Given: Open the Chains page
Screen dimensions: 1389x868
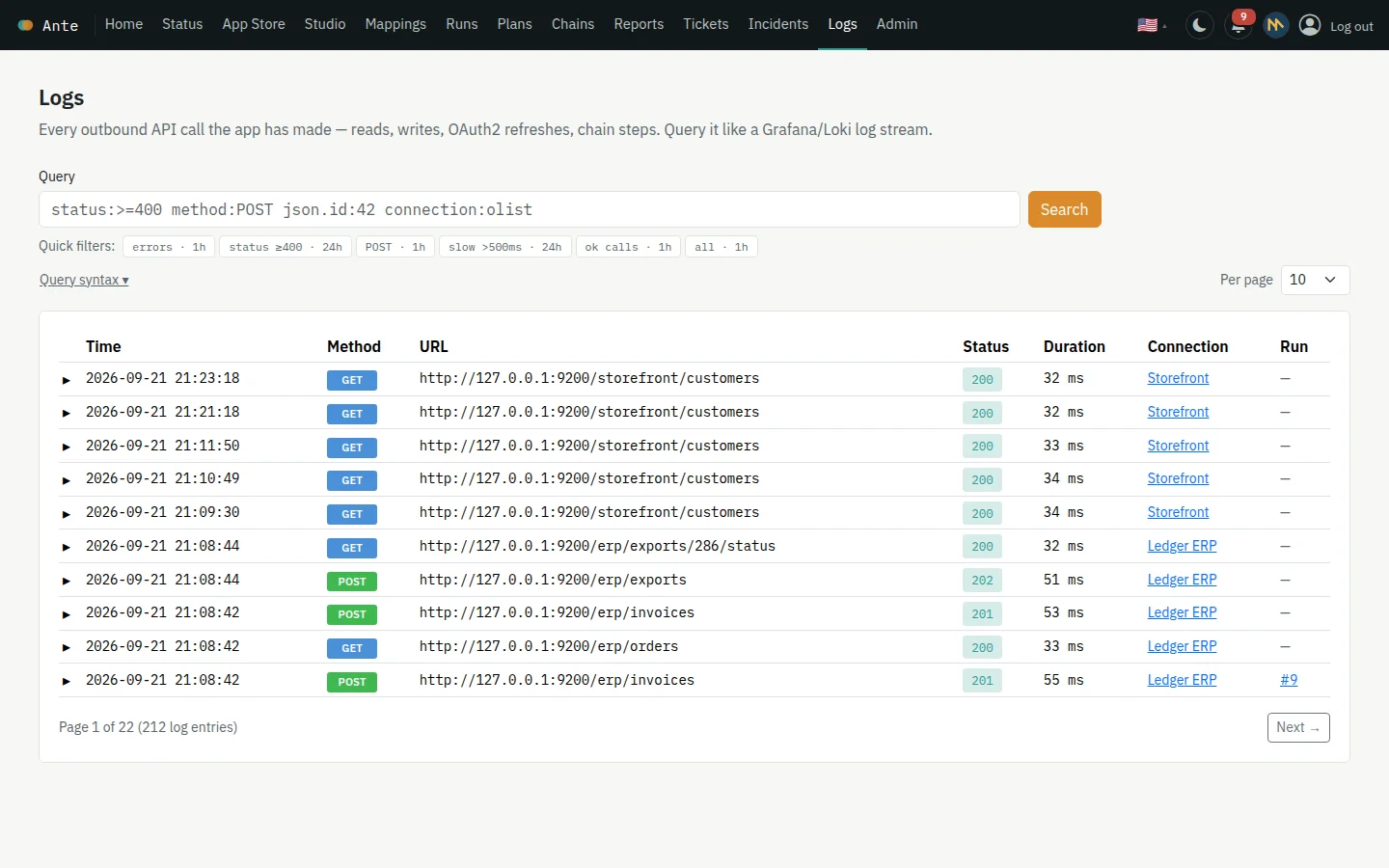Looking at the screenshot, I should pos(573,24).
